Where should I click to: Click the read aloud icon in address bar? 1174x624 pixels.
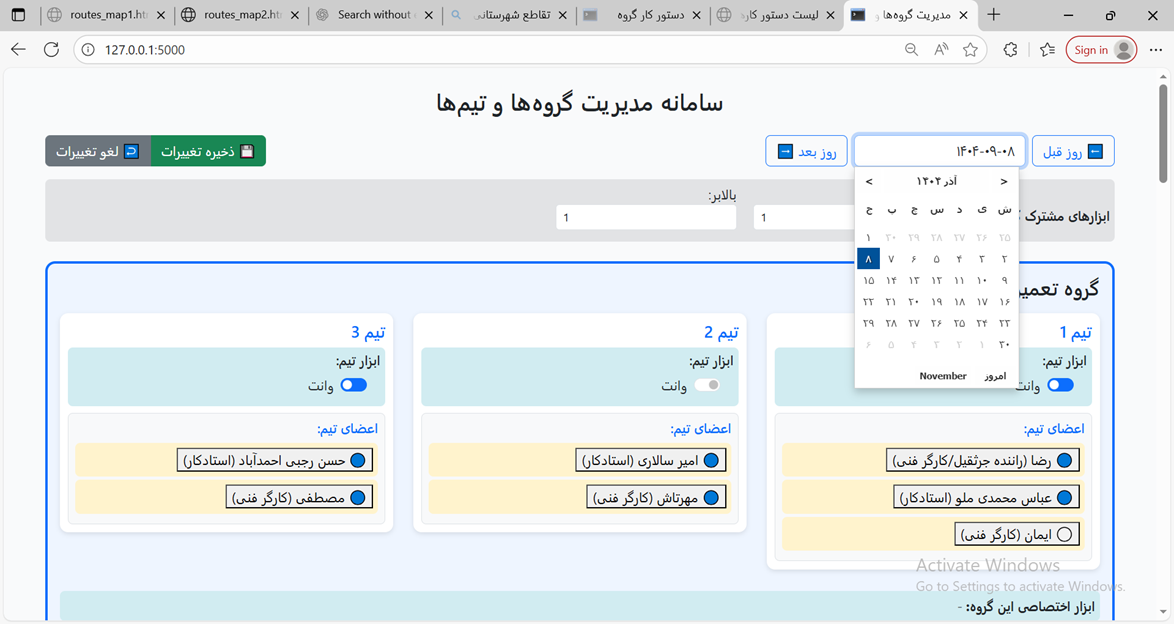tap(941, 50)
